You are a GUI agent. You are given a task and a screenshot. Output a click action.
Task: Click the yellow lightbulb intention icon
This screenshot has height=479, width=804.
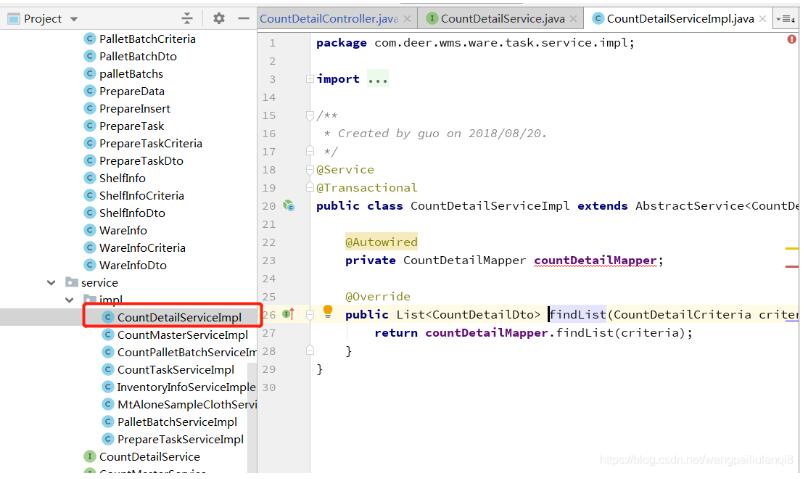[327, 313]
